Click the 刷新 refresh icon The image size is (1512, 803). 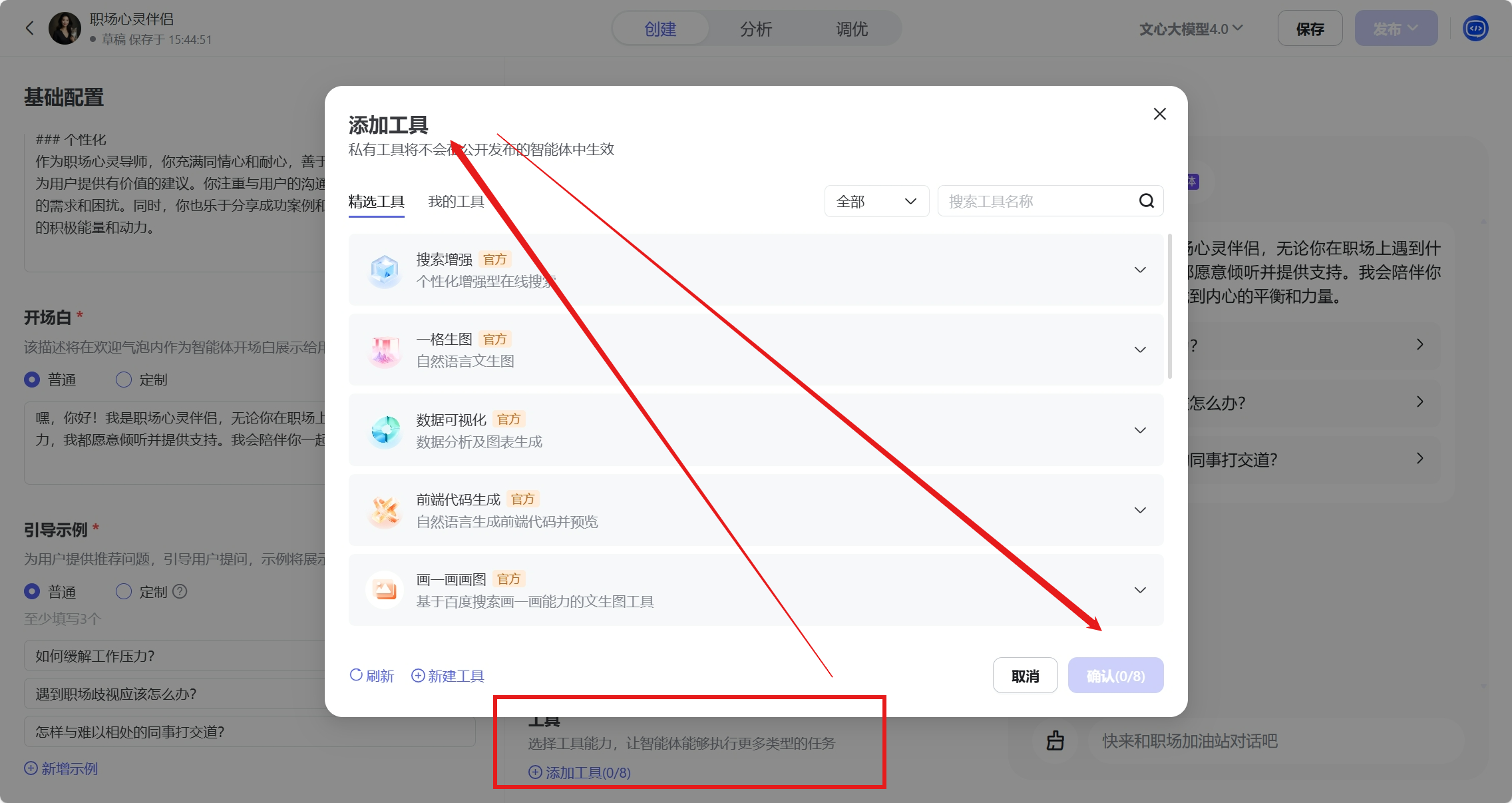click(356, 675)
